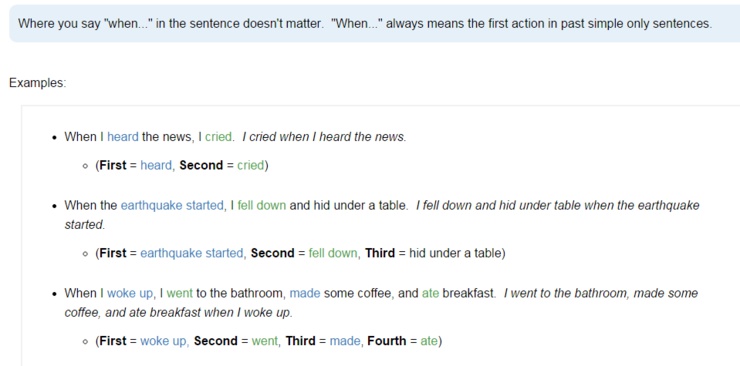The width and height of the screenshot is (740, 366).
Task: Click bold "Fourth" label before "ate"
Action: [387, 341]
